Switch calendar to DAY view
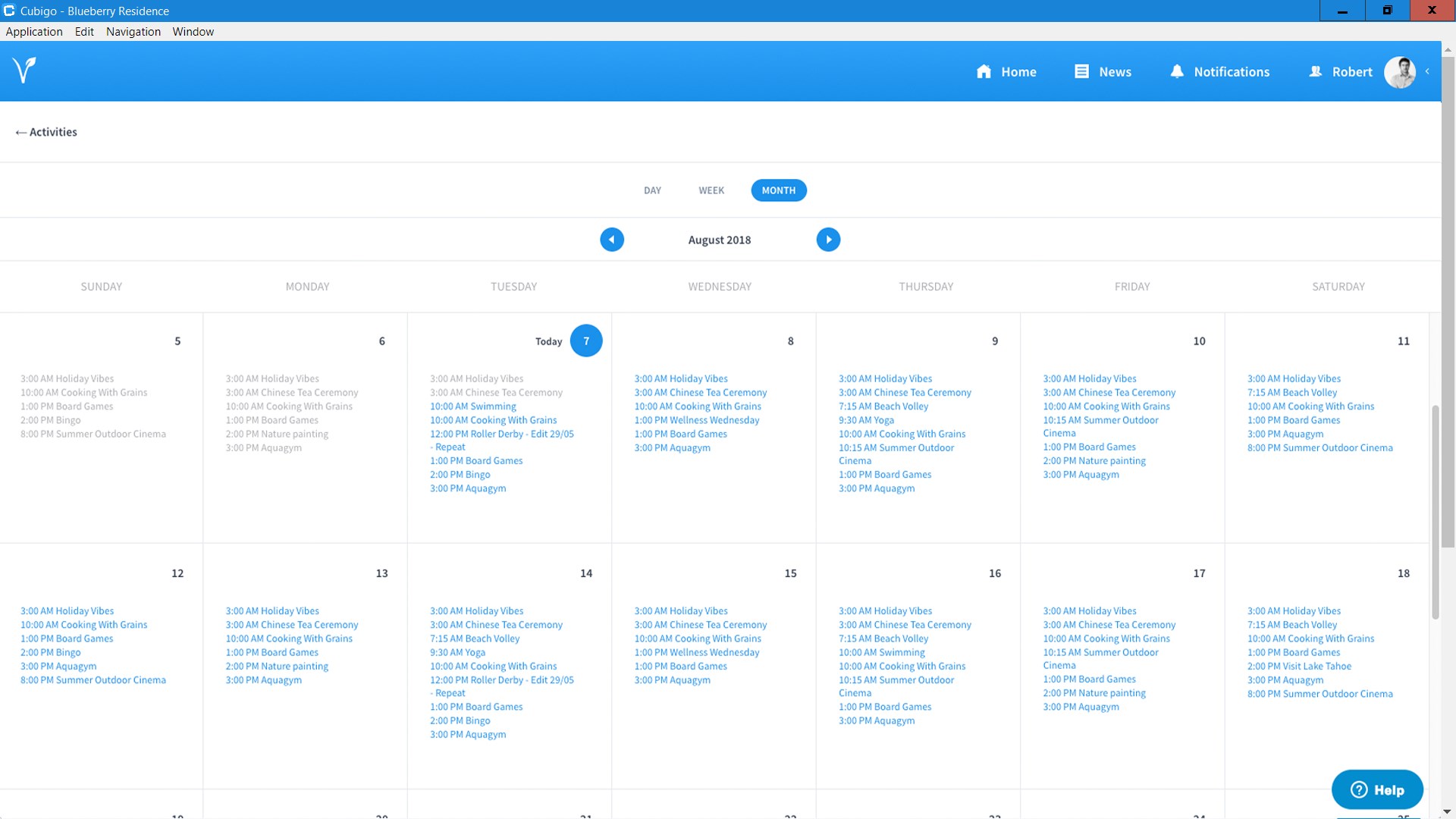Screen dimensions: 1456x819 tap(652, 190)
